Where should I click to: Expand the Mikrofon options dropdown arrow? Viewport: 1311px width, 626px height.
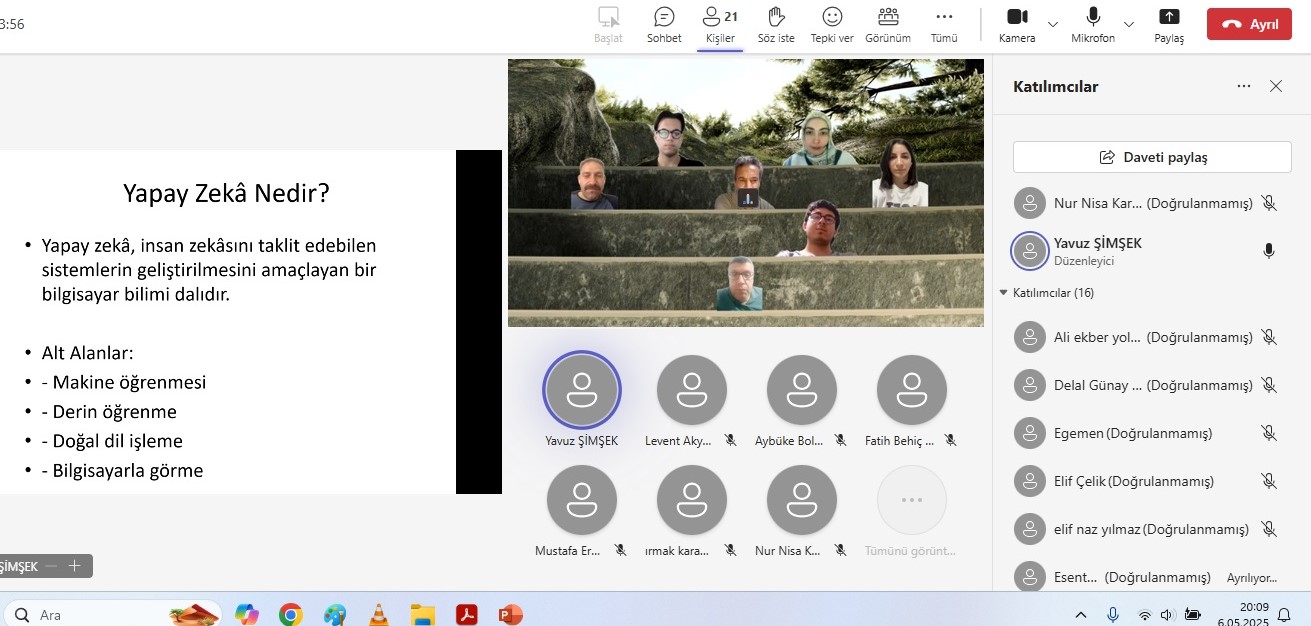click(x=1129, y=24)
